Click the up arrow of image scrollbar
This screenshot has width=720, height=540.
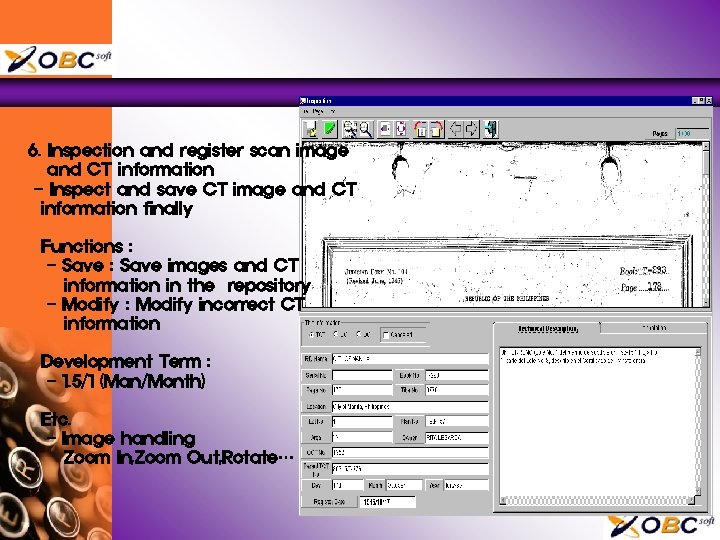tap(706, 146)
